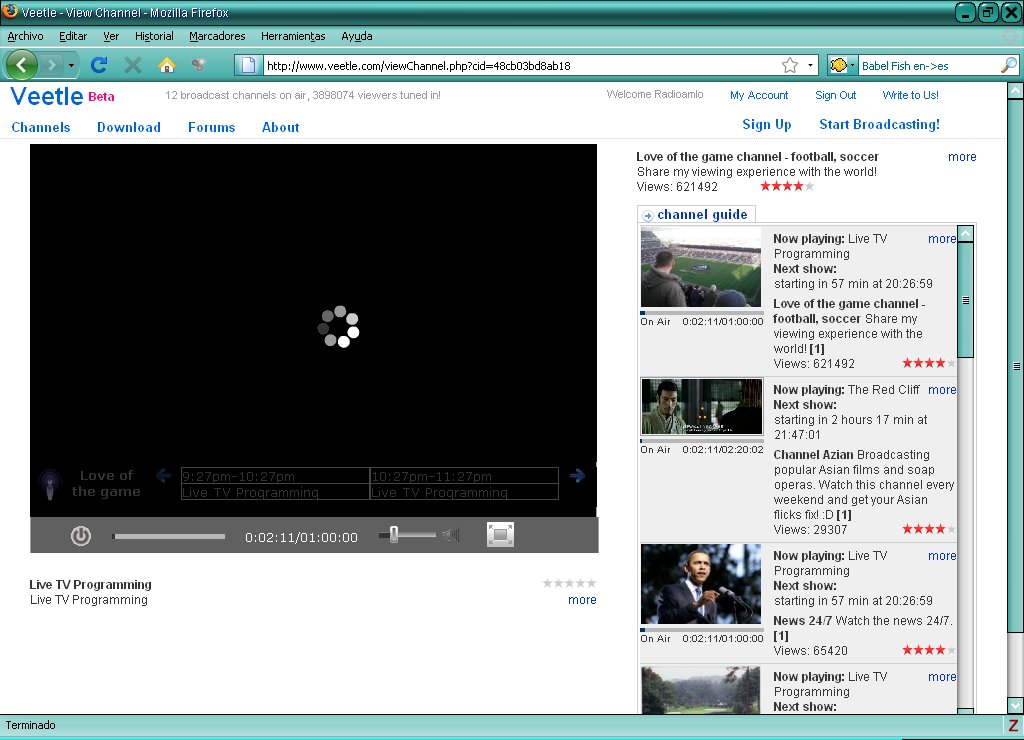Click the player power button icon
1024x740 pixels.
click(81, 536)
